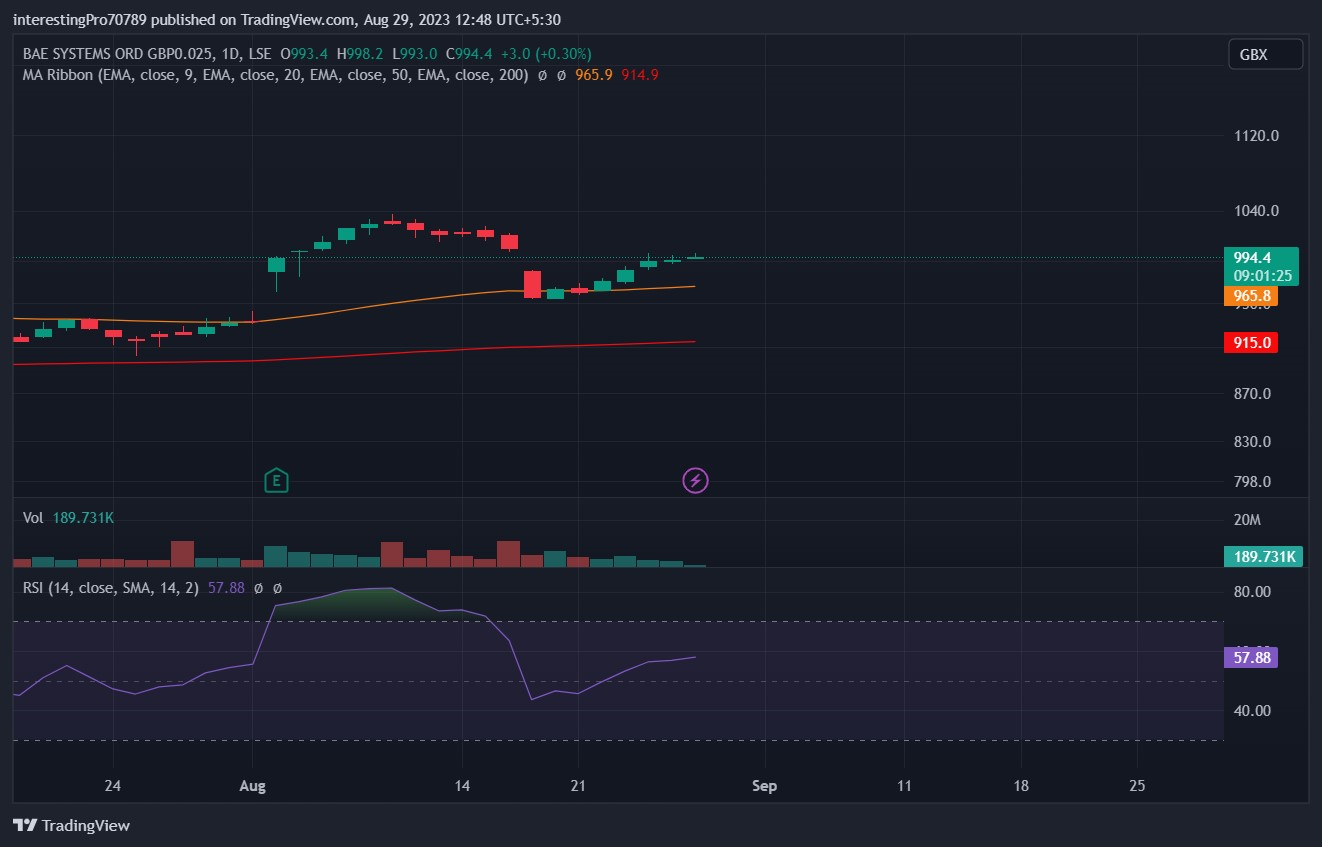Screen dimensions: 1322x847
Task: Click the +3.0 (+0.30%) change value
Action: click(546, 54)
